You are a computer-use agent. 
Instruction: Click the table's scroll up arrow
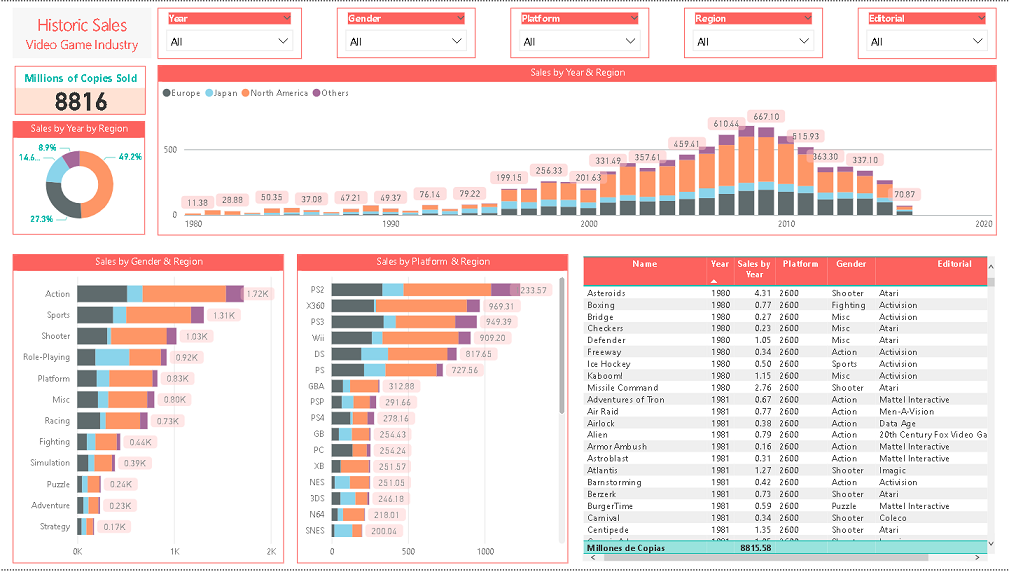coord(991,264)
